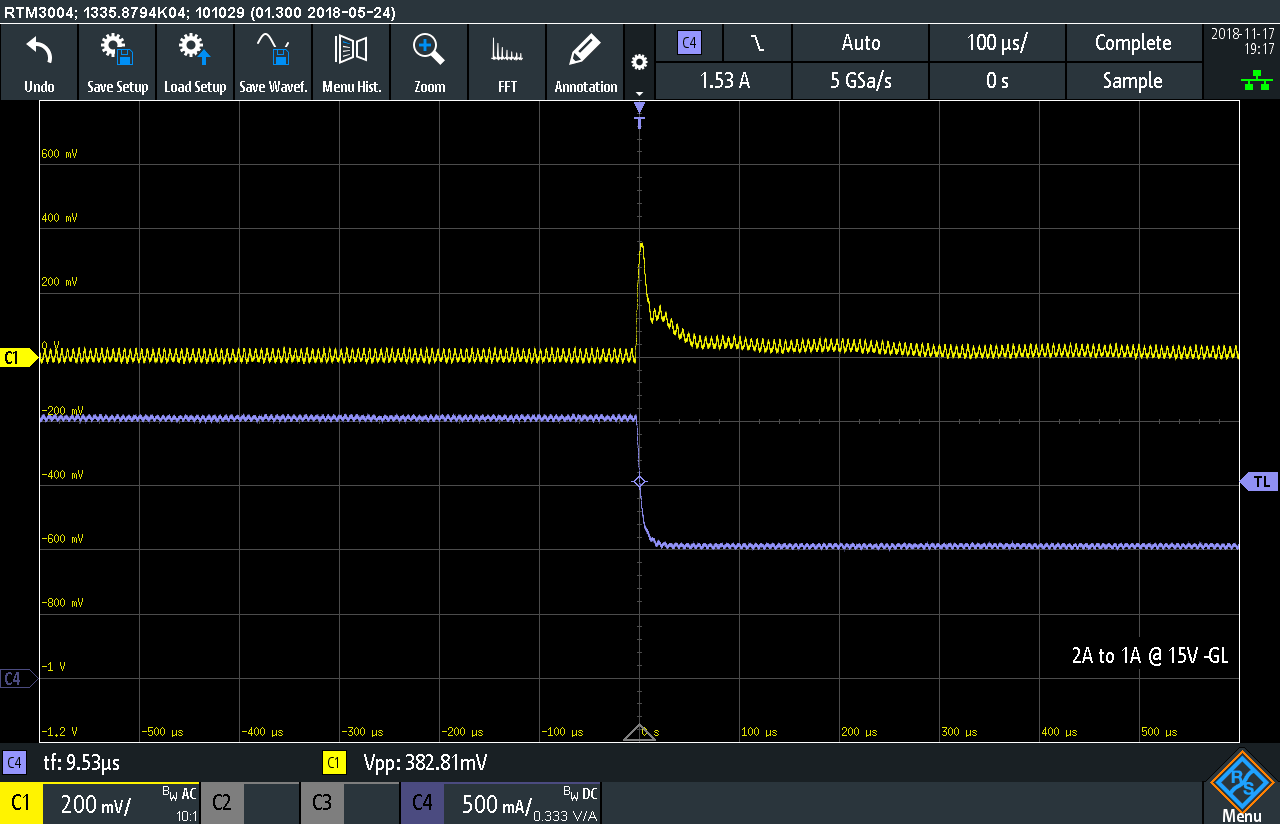Open Save Setup from the toolbar
The width and height of the screenshot is (1280, 824).
(x=117, y=63)
